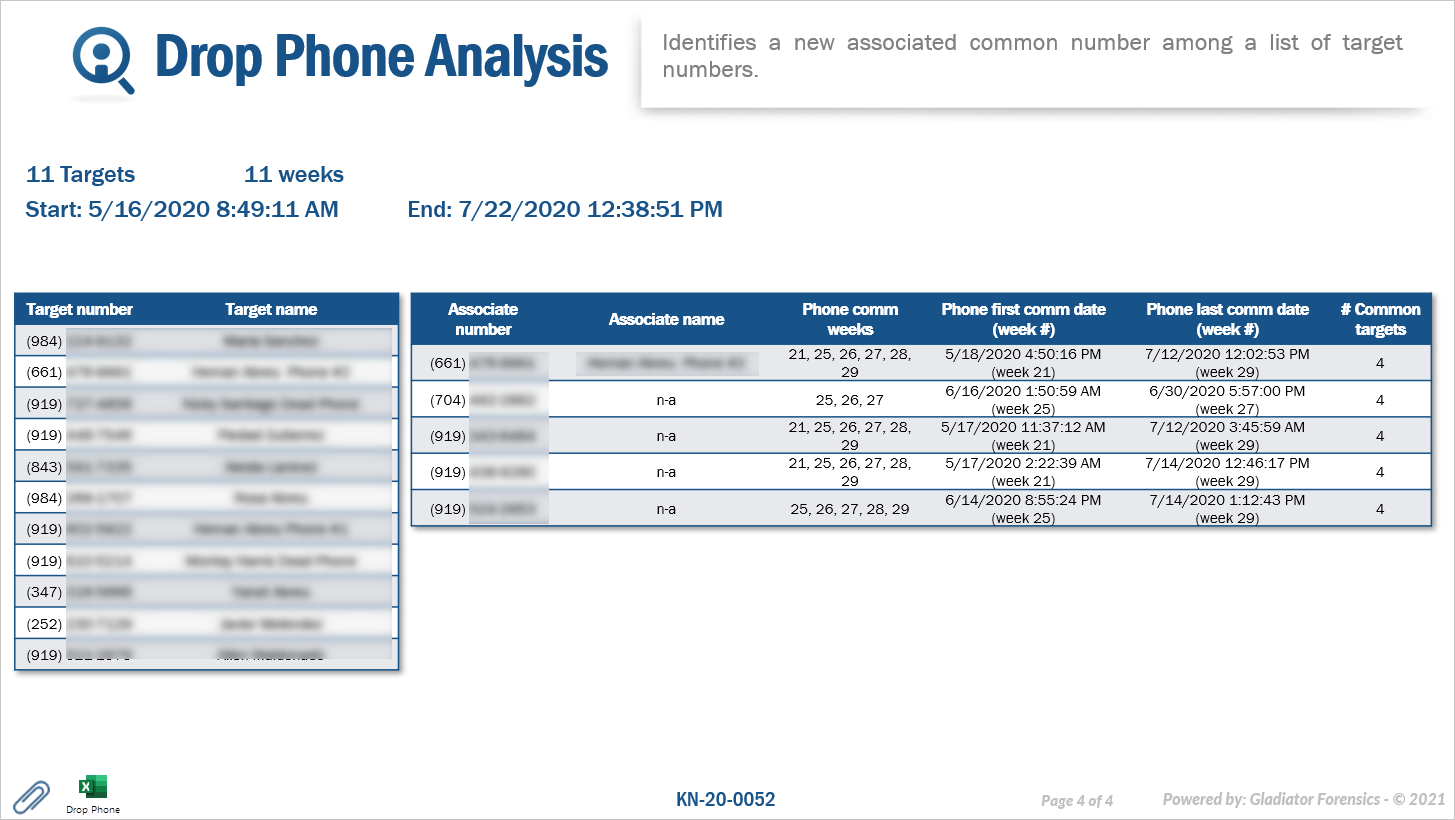The image size is (1455, 820).
Task: Click the Target number column header
Action: pos(80,310)
